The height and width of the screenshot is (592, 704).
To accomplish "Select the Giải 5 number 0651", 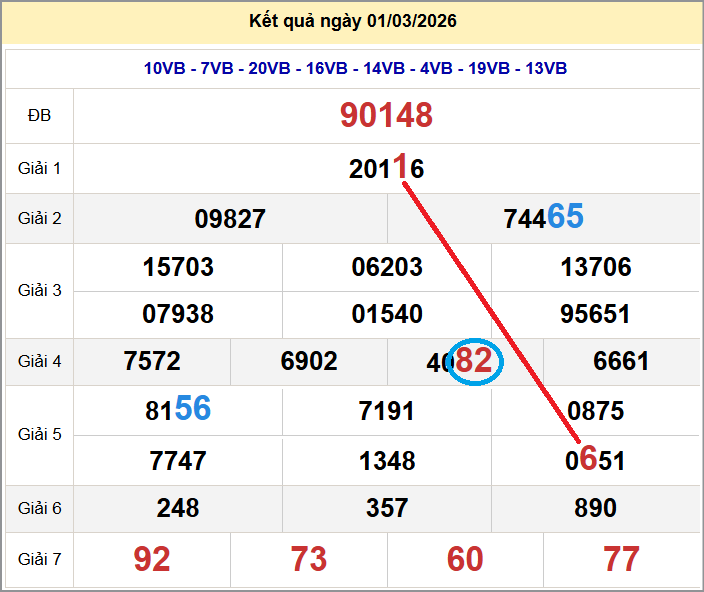I will tap(595, 460).
